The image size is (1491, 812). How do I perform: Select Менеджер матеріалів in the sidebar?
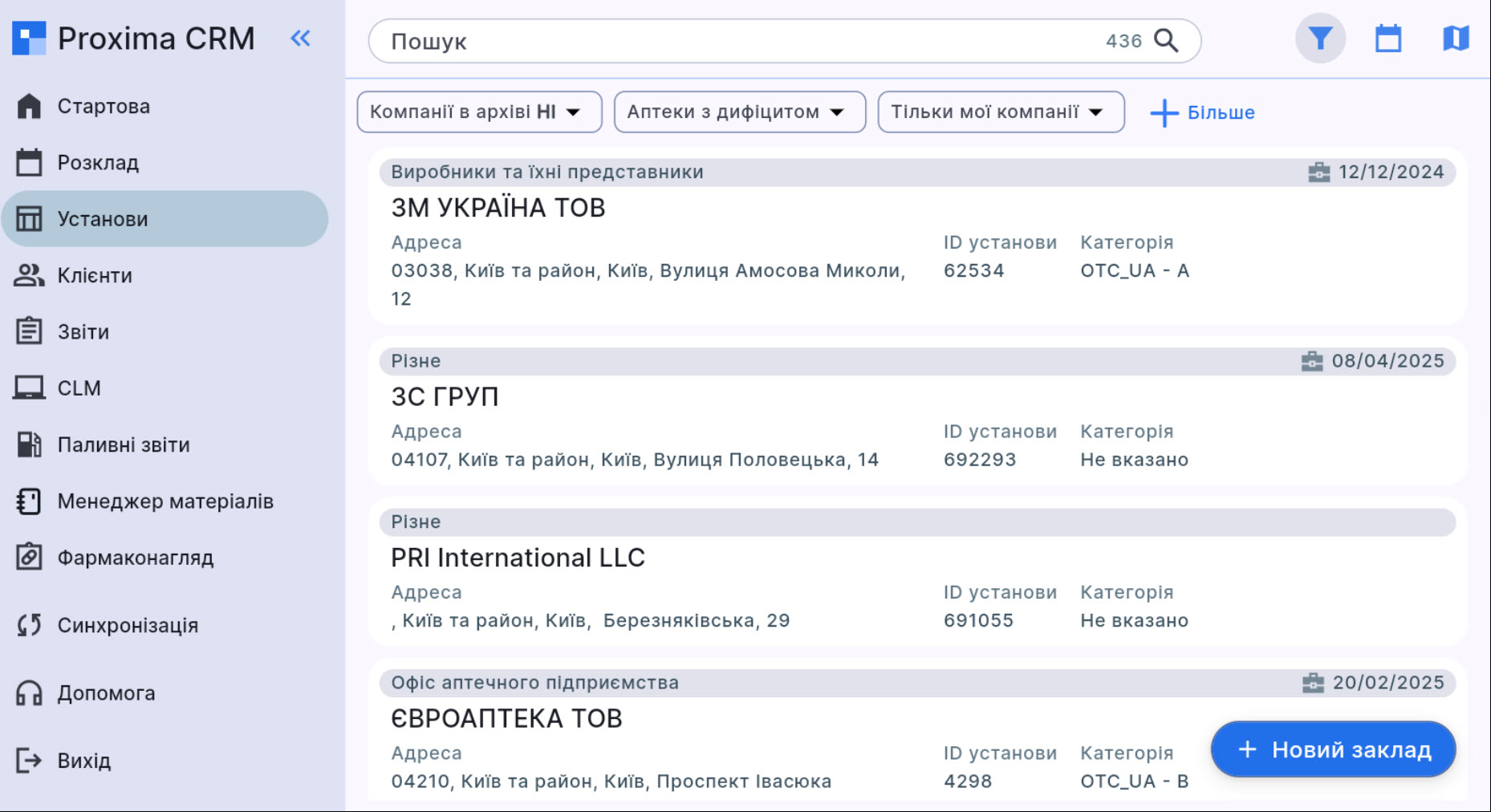point(165,501)
